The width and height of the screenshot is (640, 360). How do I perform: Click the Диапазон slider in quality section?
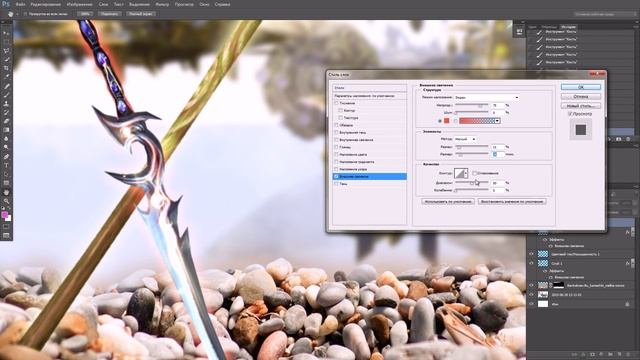[472, 183]
